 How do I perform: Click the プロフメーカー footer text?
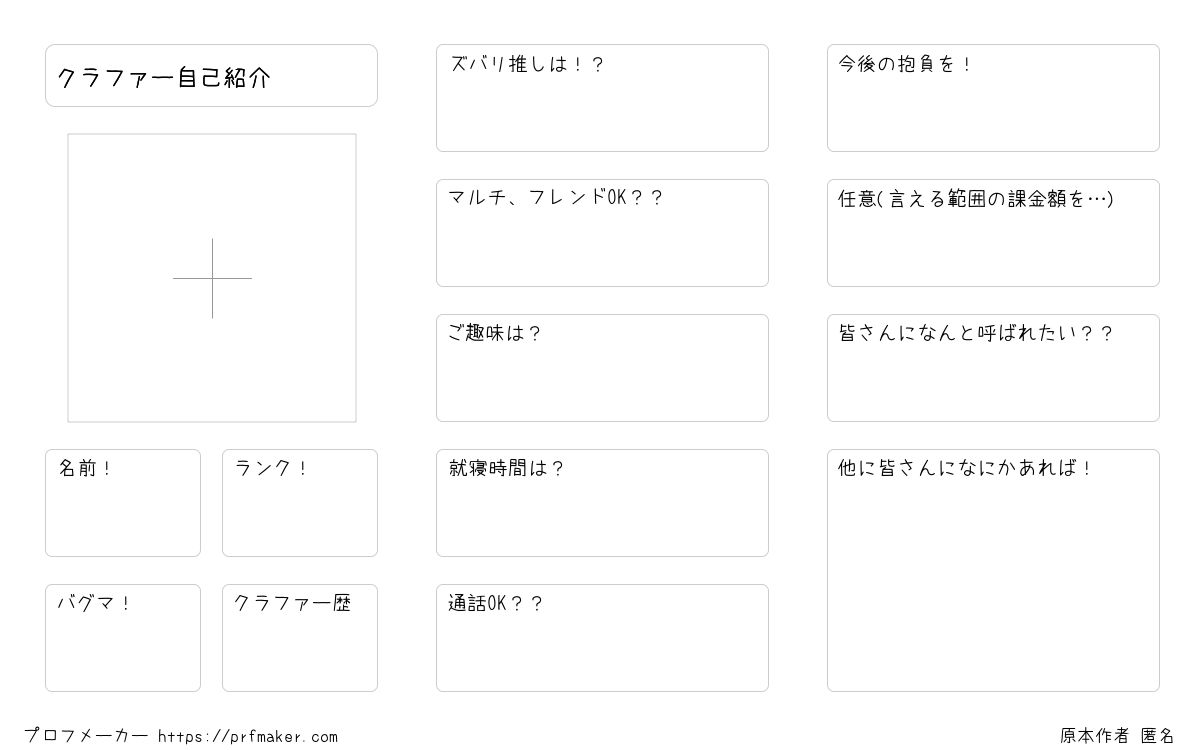(86, 736)
